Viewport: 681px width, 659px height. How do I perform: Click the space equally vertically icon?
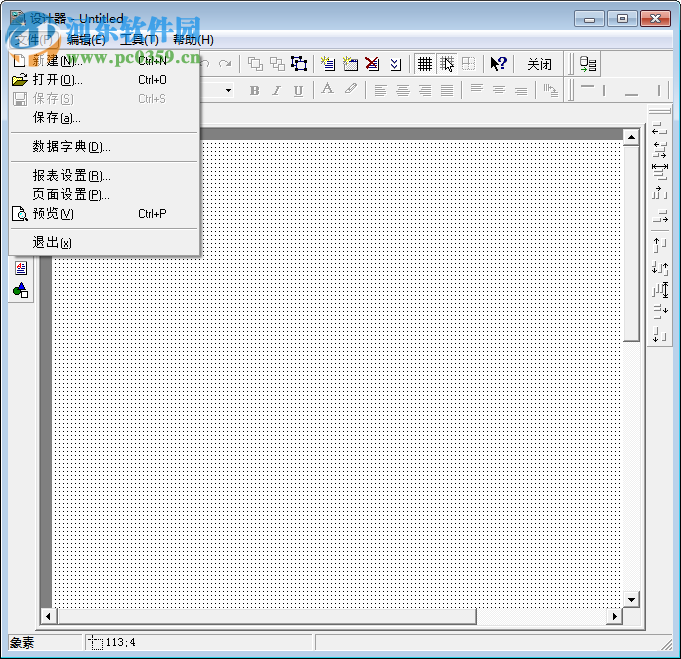click(660, 289)
